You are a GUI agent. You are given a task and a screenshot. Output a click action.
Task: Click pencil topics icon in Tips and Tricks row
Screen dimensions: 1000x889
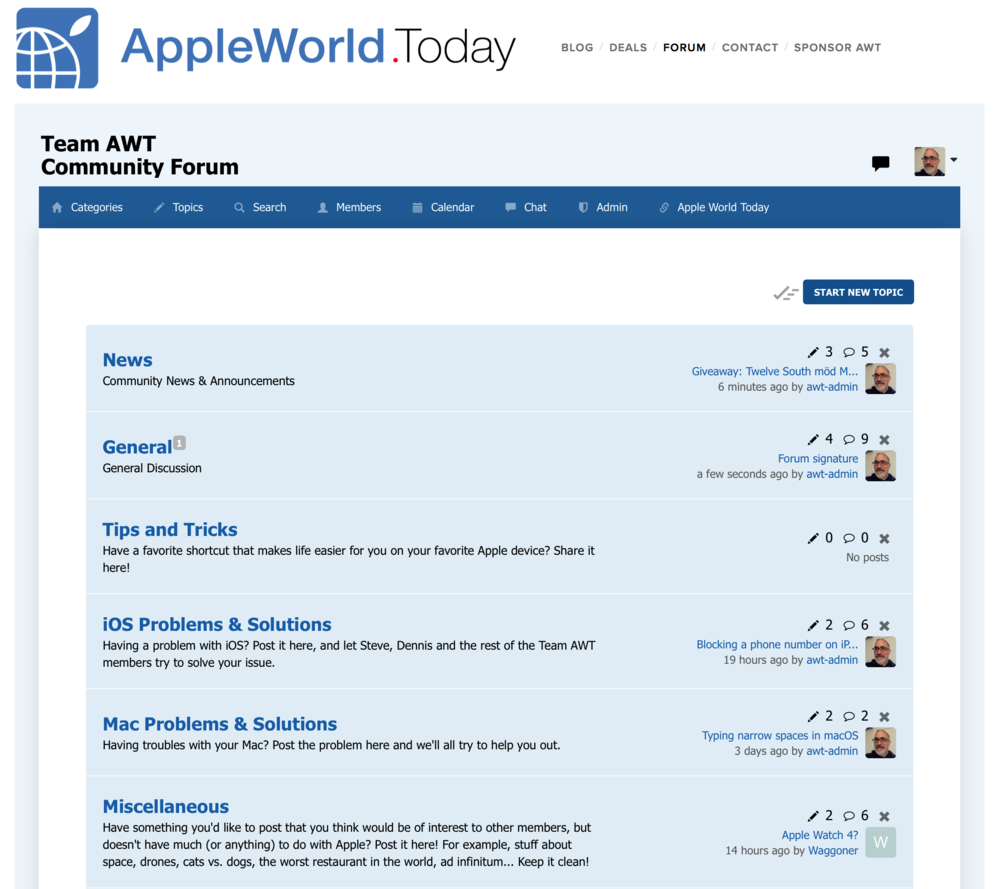[x=813, y=538]
